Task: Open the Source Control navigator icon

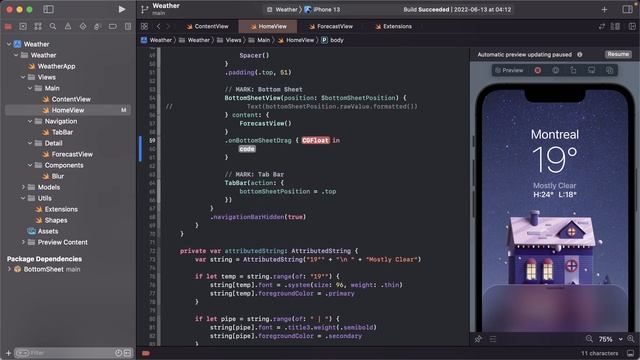Action: [23, 27]
